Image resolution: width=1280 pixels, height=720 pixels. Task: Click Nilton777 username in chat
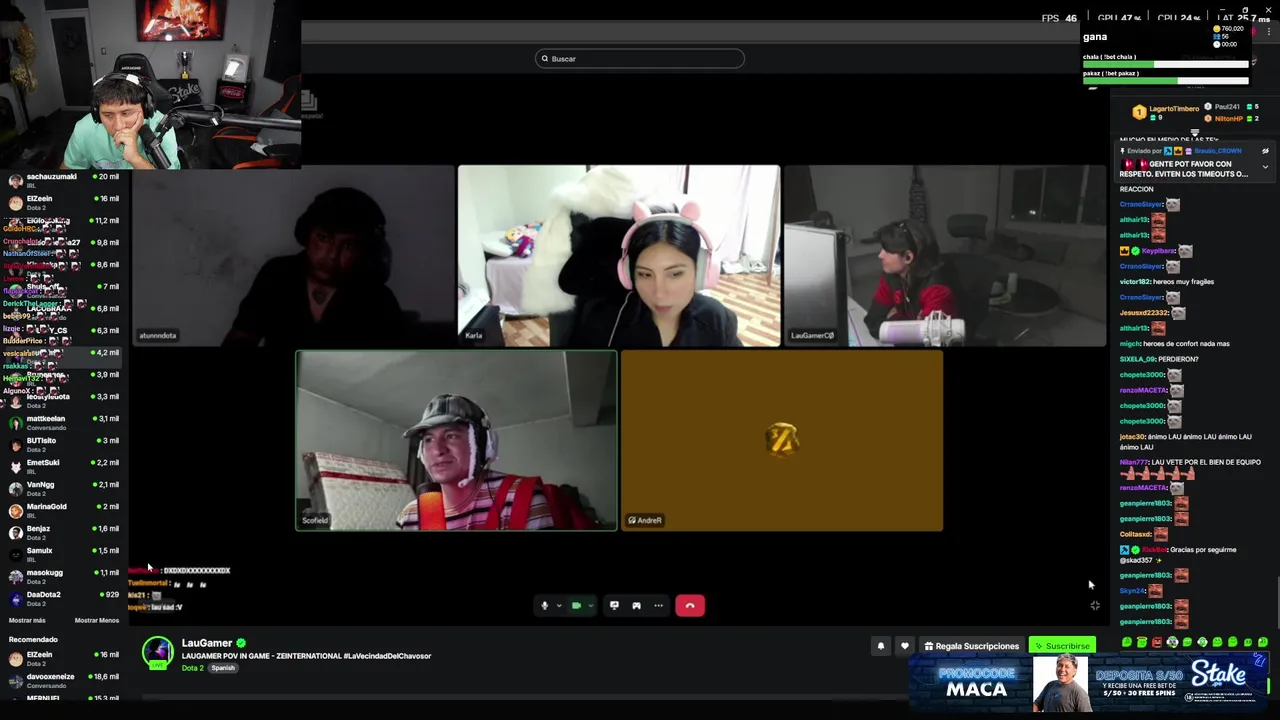[1134, 462]
